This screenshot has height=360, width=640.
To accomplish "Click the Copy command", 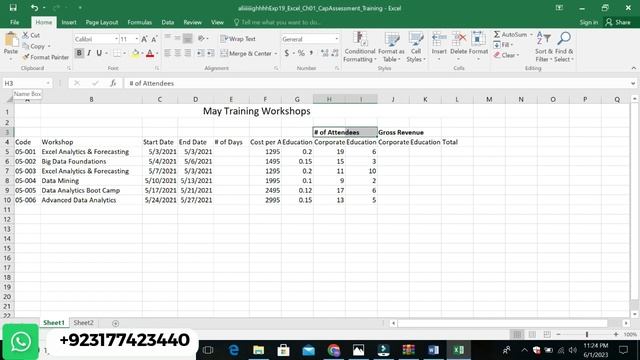I will [x=35, y=46].
